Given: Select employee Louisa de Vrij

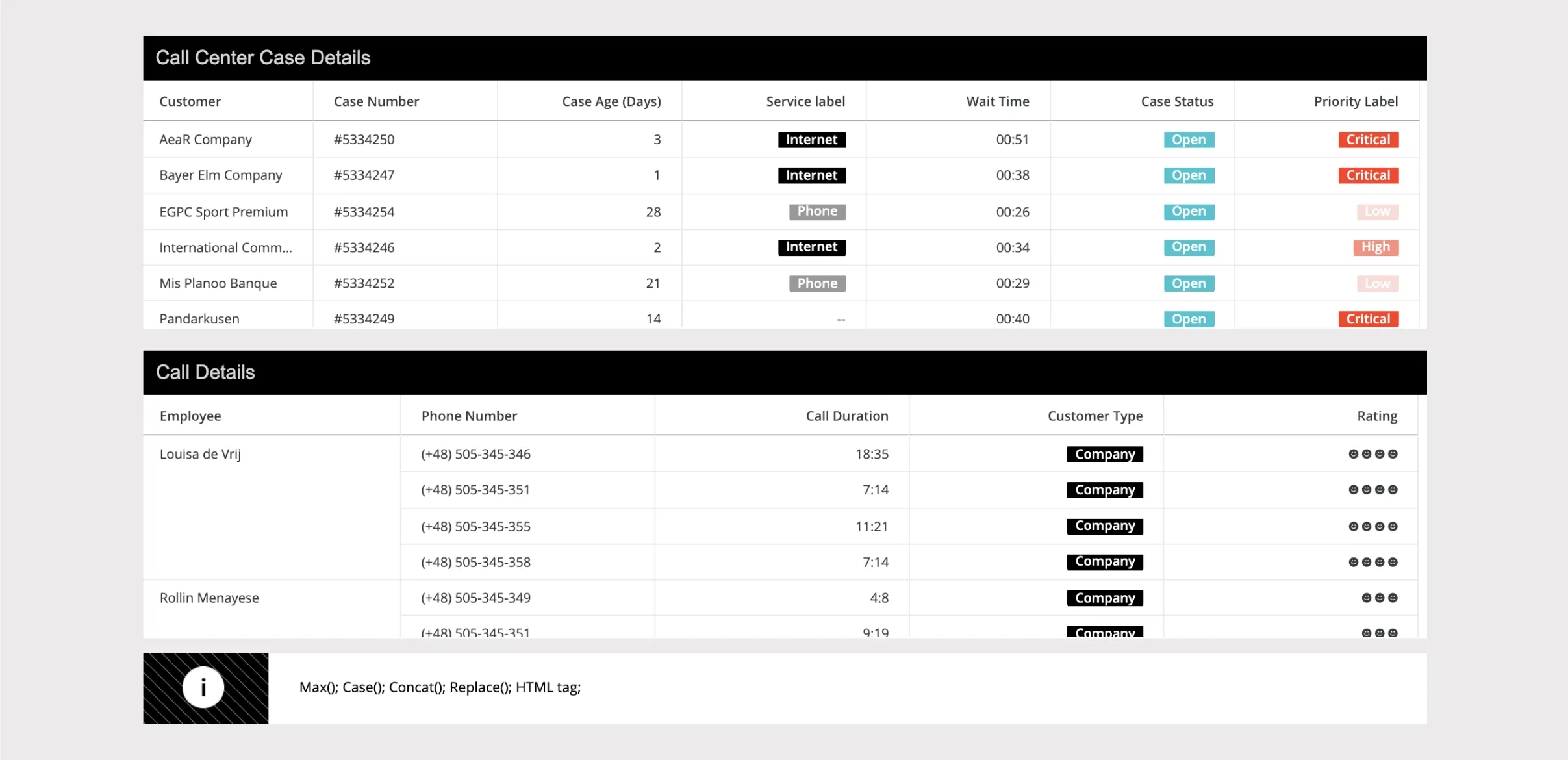Looking at the screenshot, I should coord(200,454).
